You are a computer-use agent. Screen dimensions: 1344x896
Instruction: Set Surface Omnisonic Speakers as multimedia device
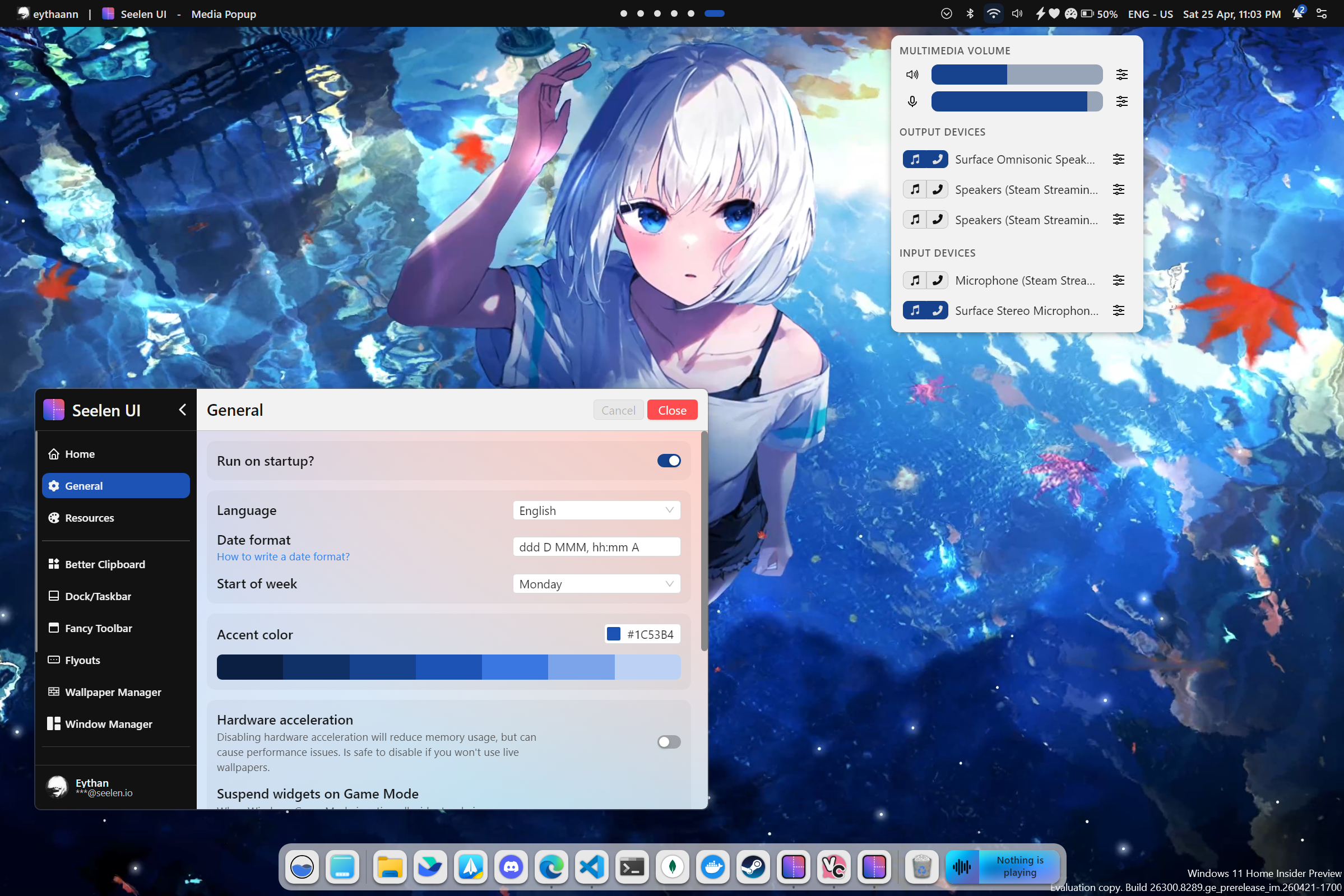click(x=914, y=159)
